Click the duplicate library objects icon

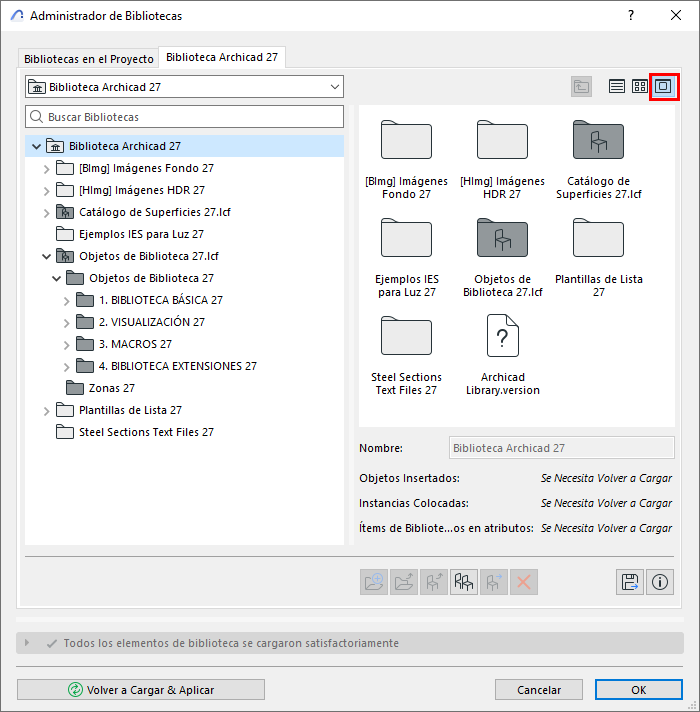[464, 582]
